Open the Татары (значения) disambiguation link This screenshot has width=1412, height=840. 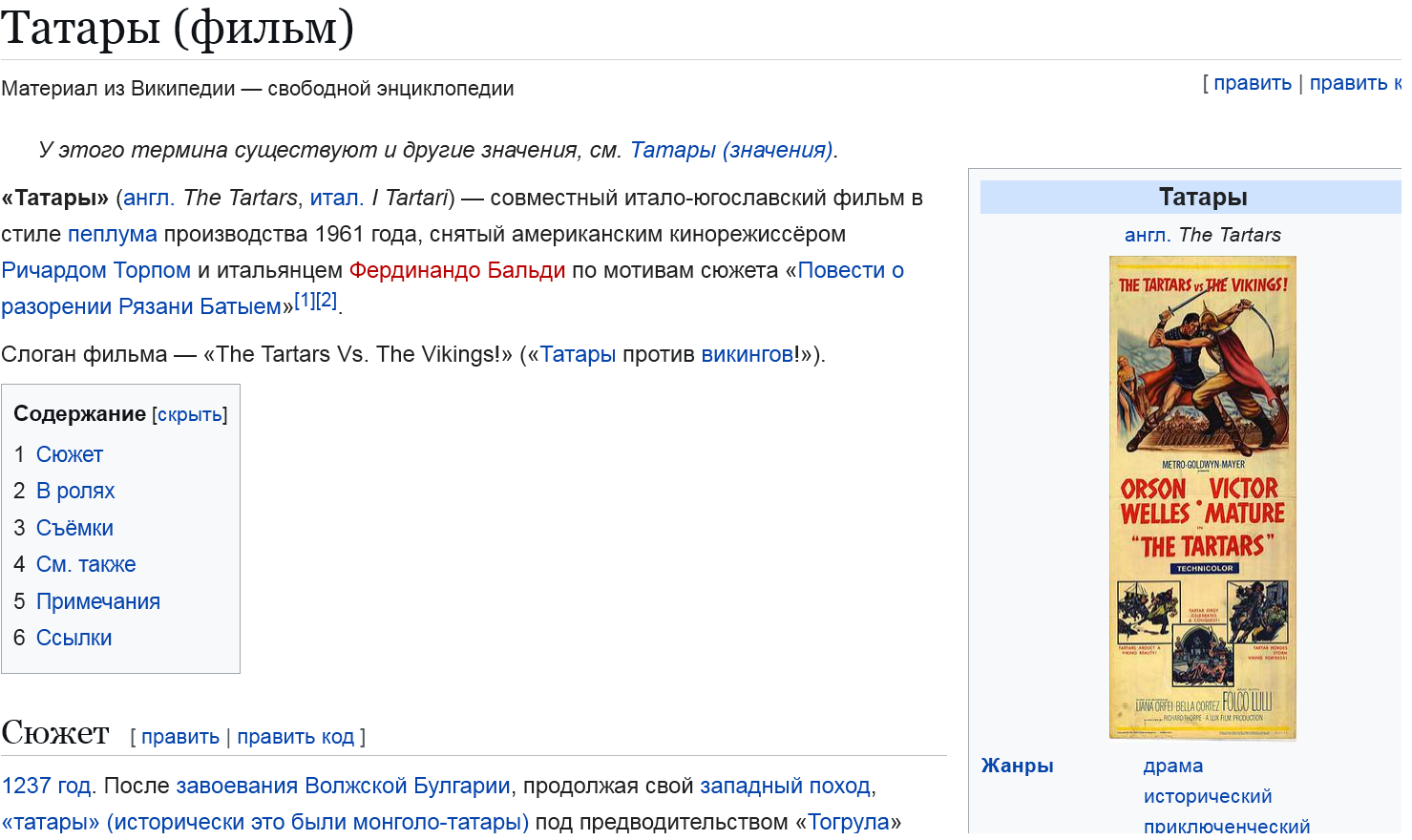point(731,150)
